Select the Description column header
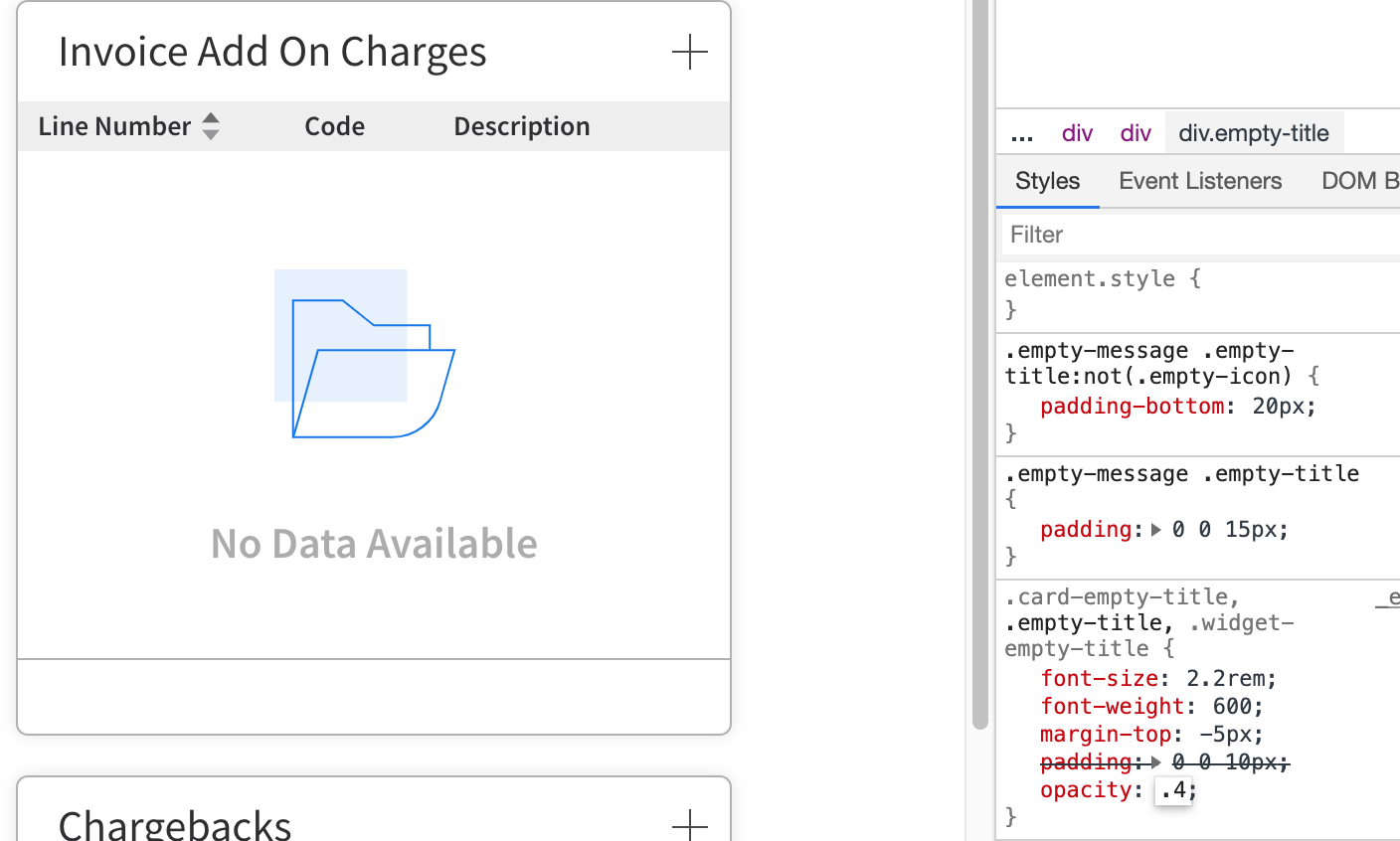The image size is (1400, 841). [522, 126]
